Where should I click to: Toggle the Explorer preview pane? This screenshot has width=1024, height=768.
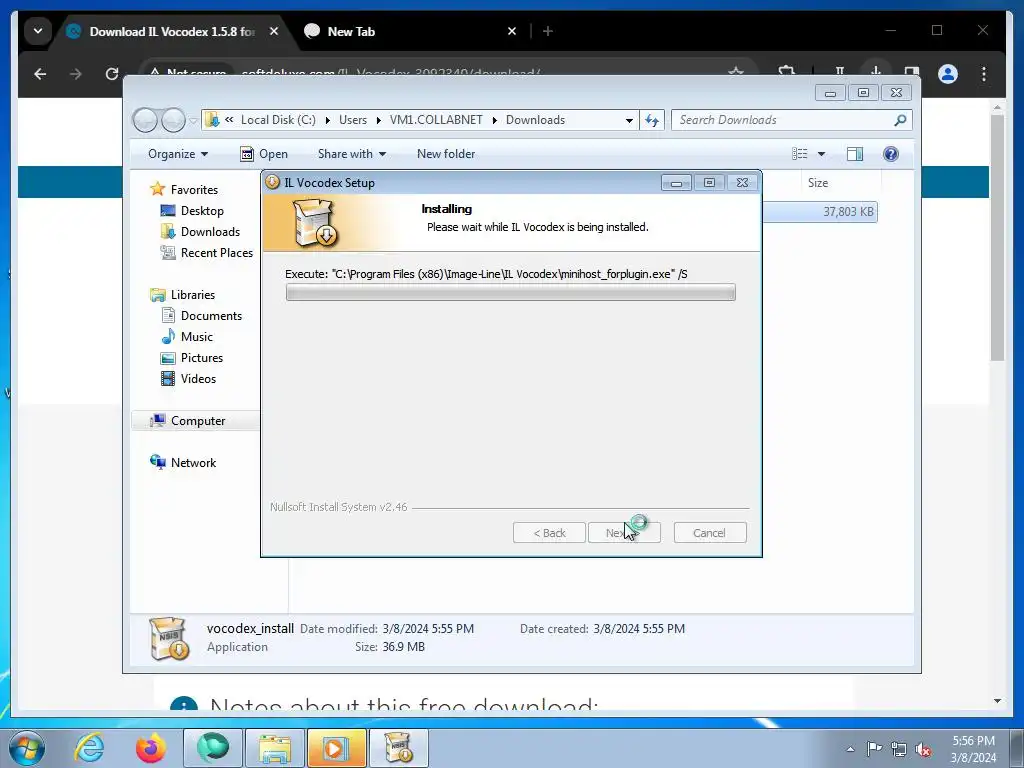tap(854, 153)
